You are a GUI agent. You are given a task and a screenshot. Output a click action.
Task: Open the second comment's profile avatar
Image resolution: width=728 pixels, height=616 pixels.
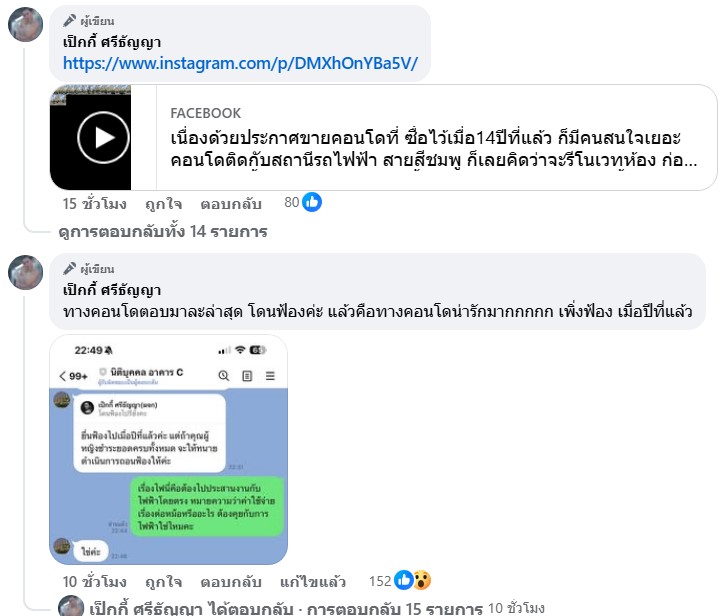click(x=26, y=272)
